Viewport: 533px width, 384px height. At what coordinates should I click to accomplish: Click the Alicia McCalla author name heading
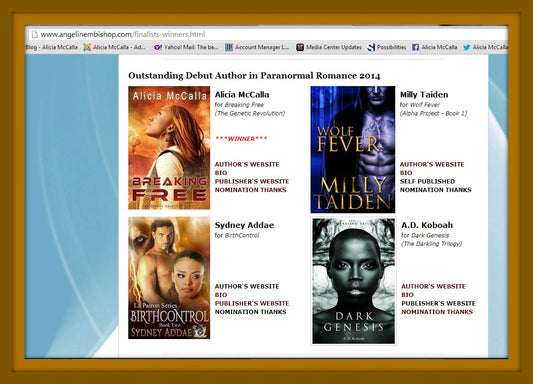(242, 94)
